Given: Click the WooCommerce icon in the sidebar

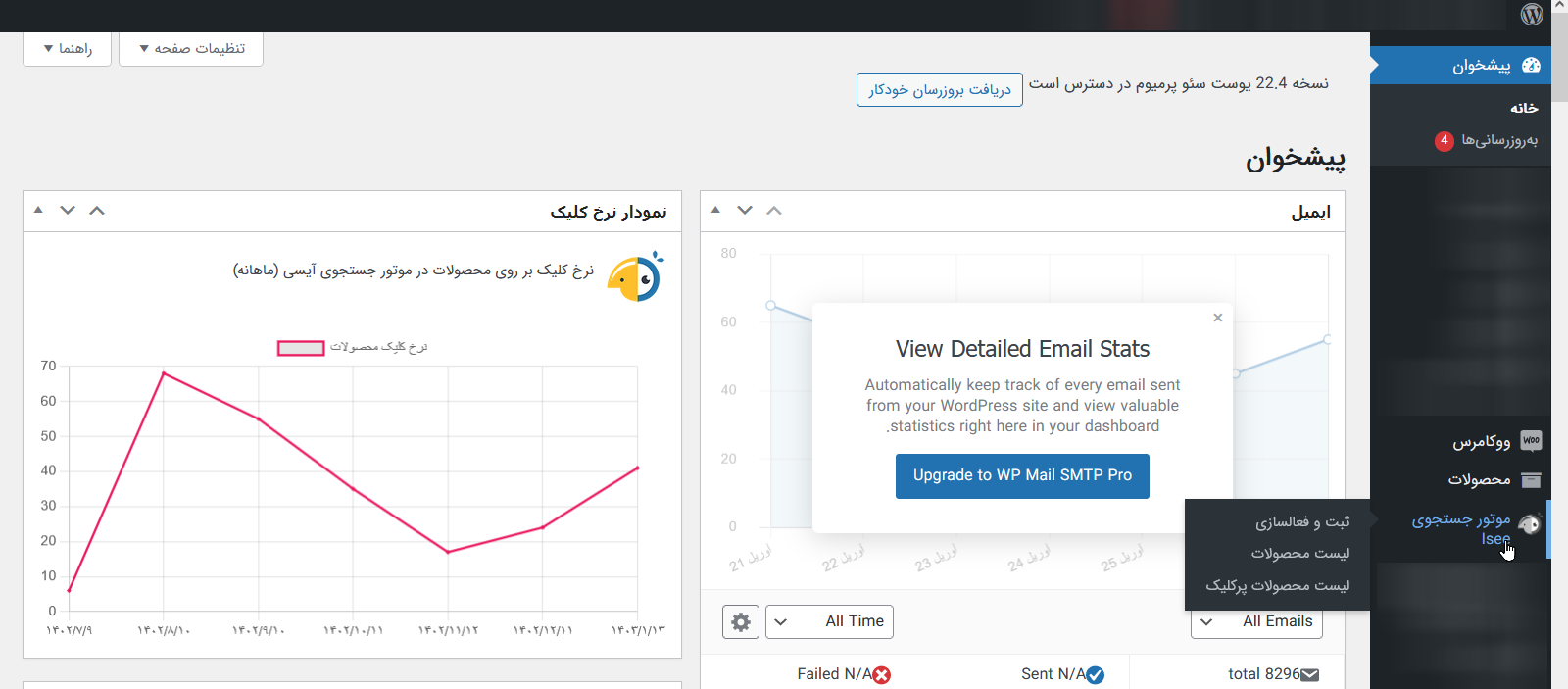Looking at the screenshot, I should pos(1531,441).
